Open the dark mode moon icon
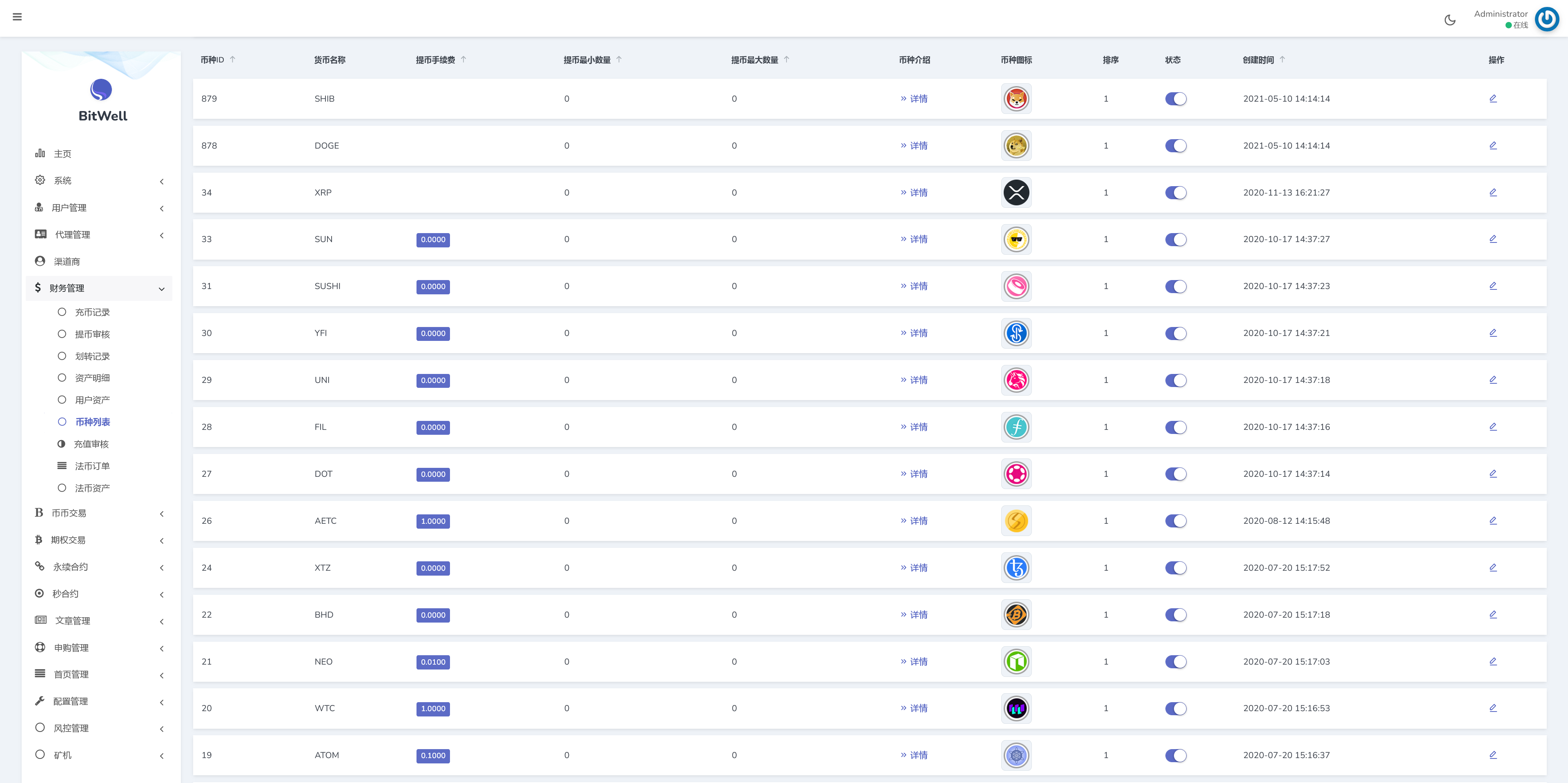Screen dimensions: 1568x783 click(x=1450, y=20)
